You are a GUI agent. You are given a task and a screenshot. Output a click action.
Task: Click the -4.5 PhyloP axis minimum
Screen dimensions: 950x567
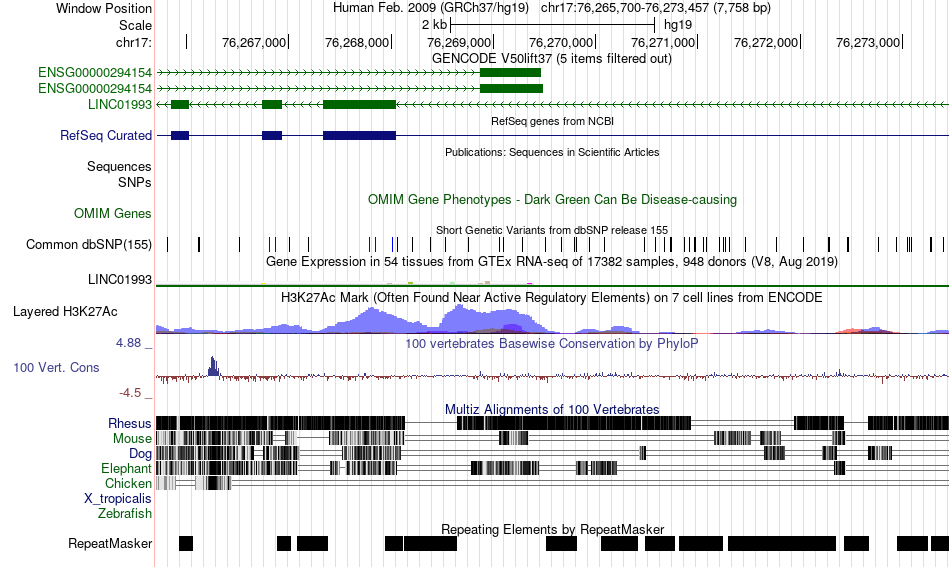[130, 393]
